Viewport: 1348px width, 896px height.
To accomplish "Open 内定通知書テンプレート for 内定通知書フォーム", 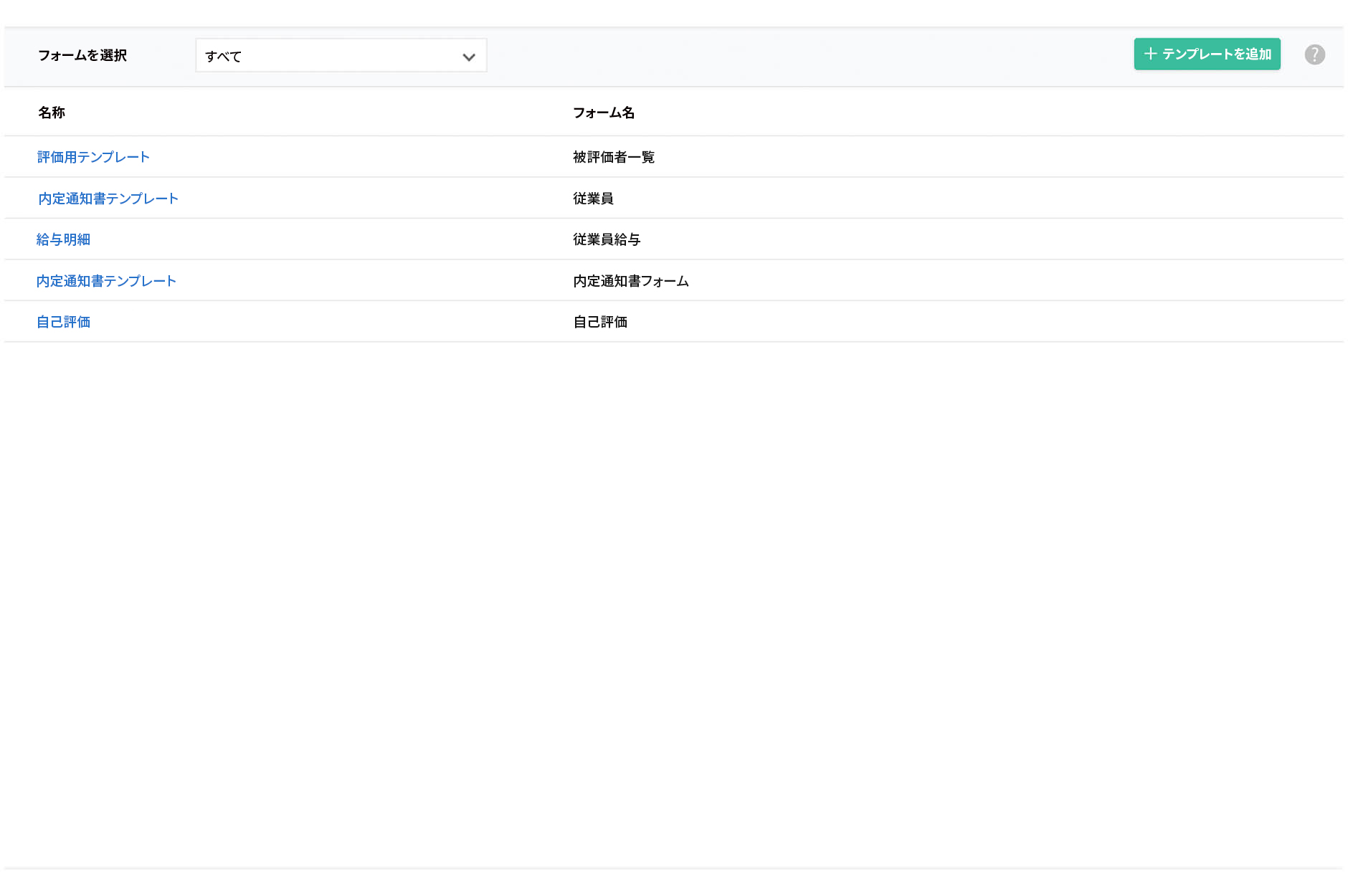I will tap(106, 280).
